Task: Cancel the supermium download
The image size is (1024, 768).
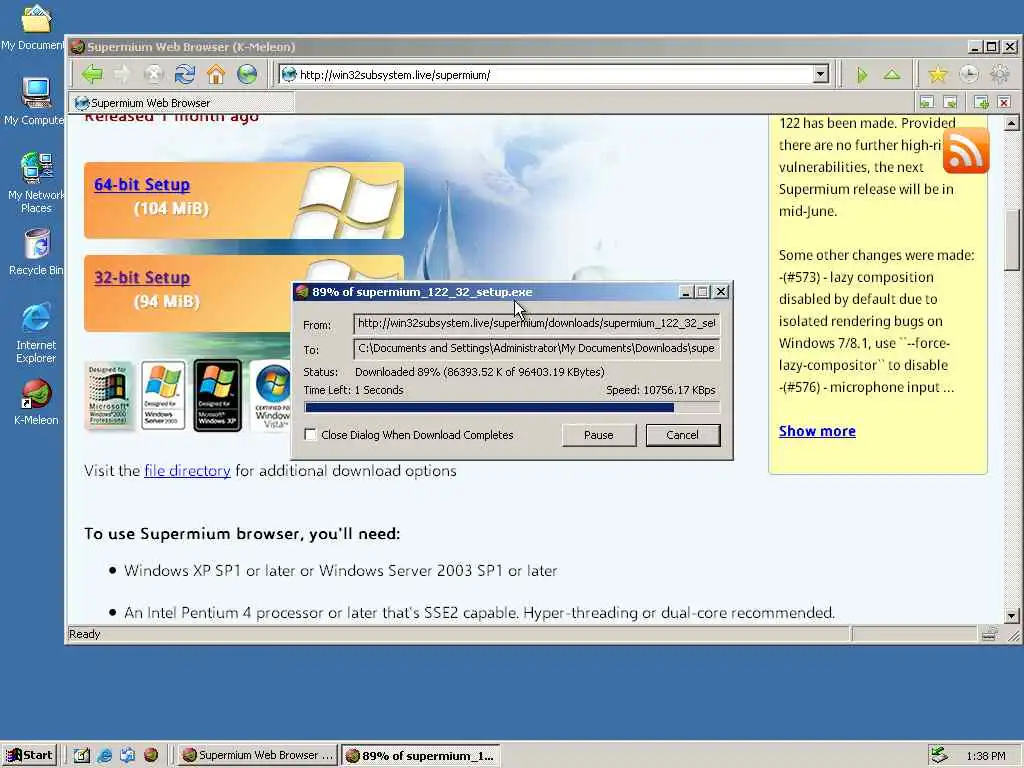Action: tap(682, 435)
